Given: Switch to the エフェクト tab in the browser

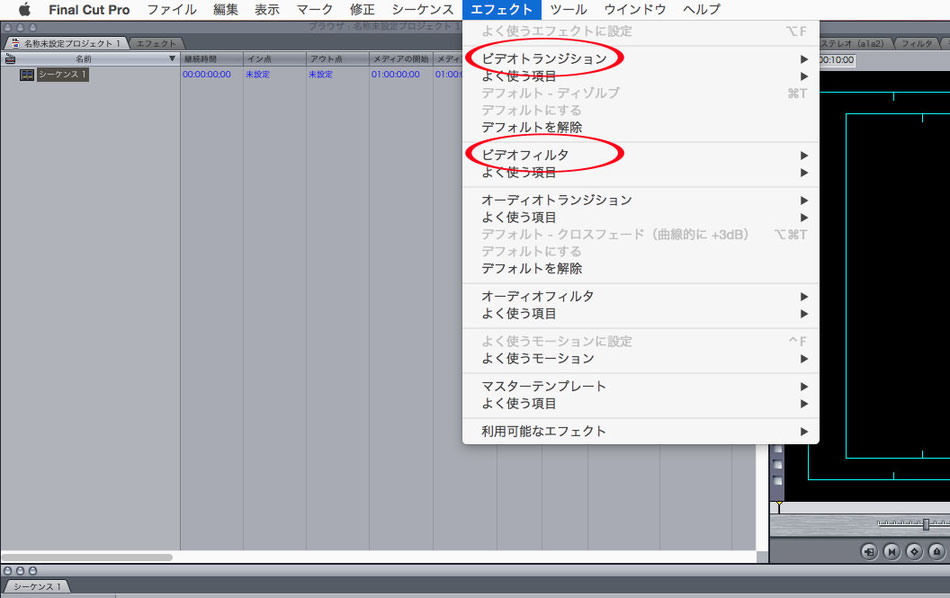Looking at the screenshot, I should tap(156, 44).
